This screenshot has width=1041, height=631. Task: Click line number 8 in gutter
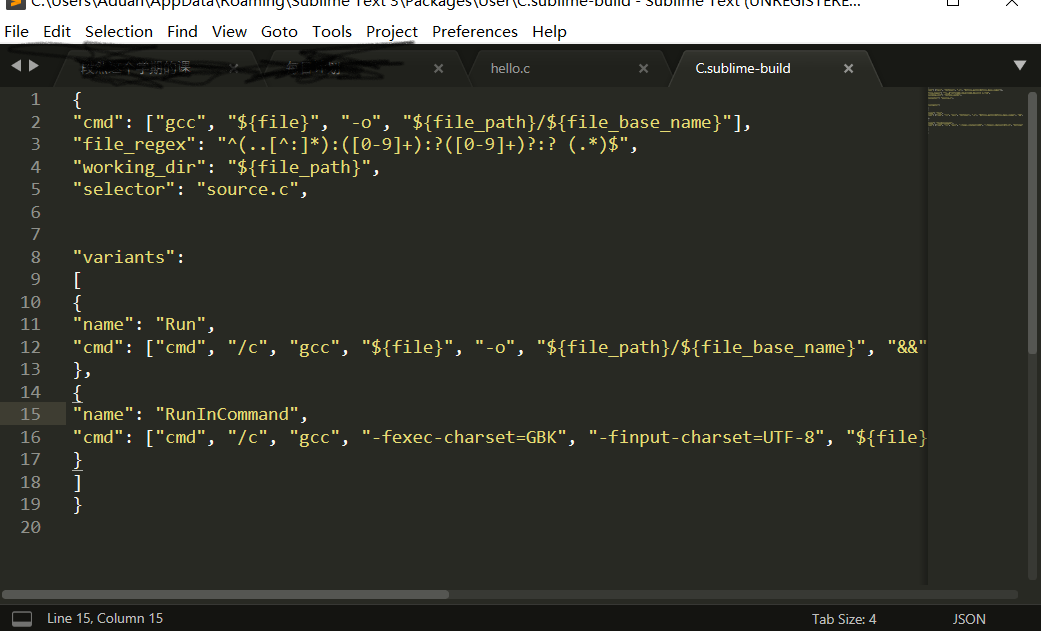35,257
